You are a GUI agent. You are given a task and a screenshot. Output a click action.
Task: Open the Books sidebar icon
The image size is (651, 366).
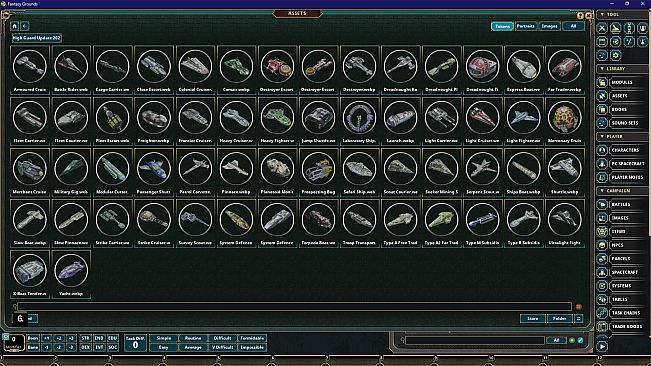[x=602, y=110]
